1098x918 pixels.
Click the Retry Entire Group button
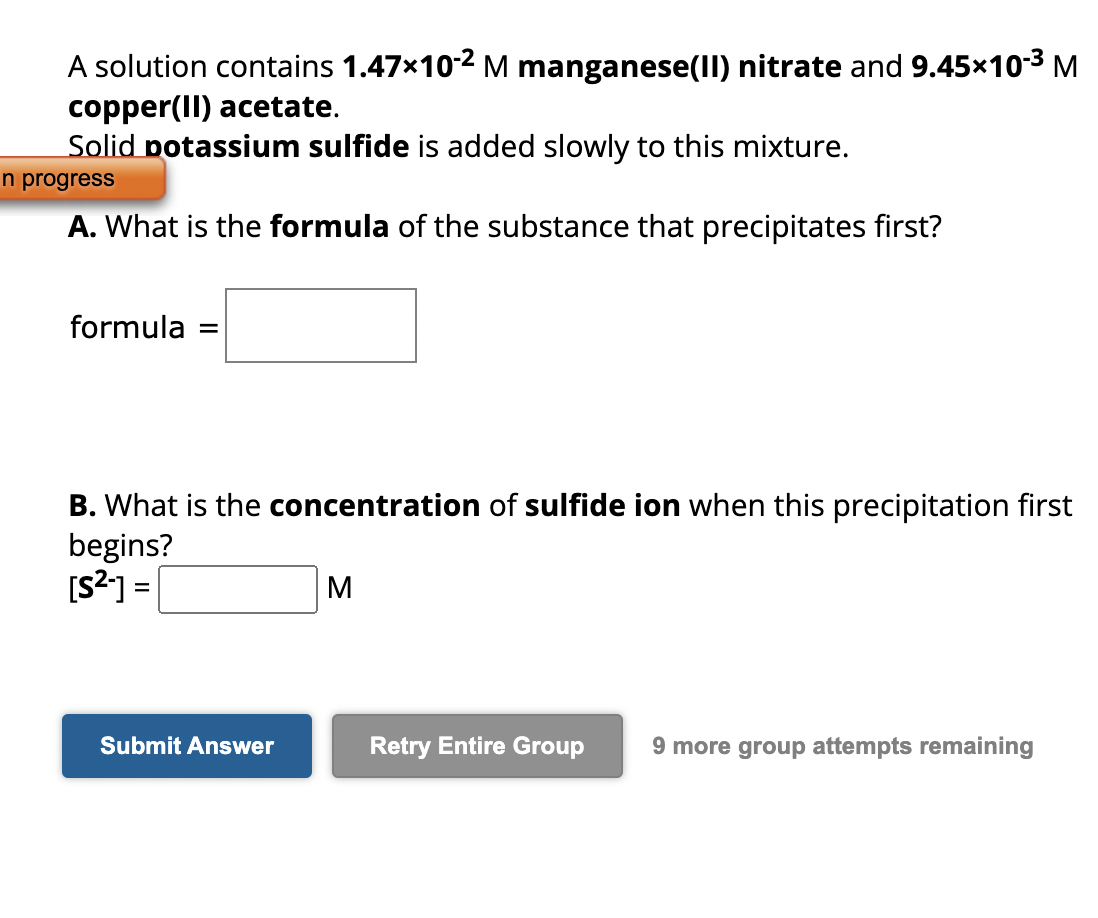[x=477, y=746]
